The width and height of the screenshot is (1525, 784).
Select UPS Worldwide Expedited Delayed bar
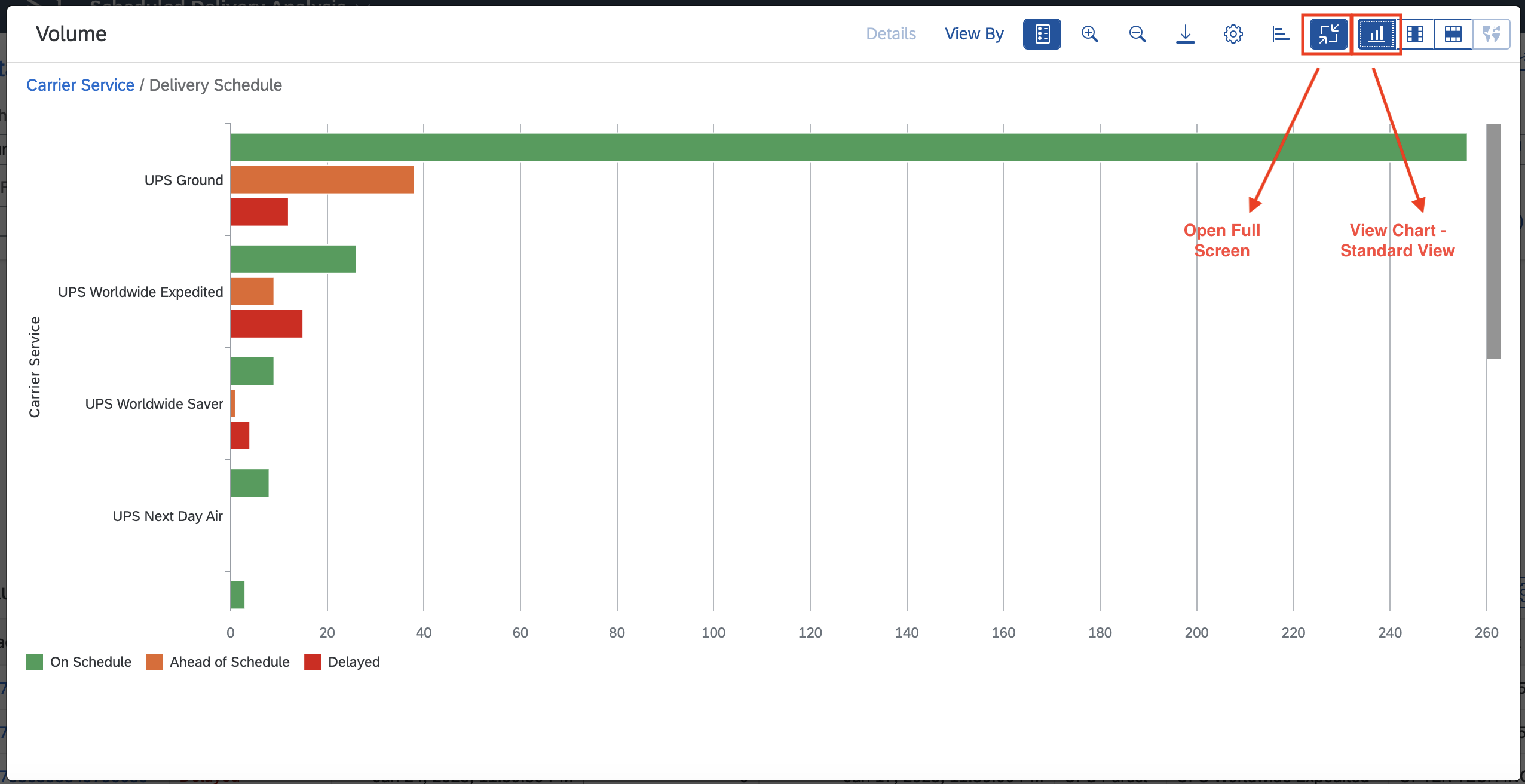click(x=267, y=323)
